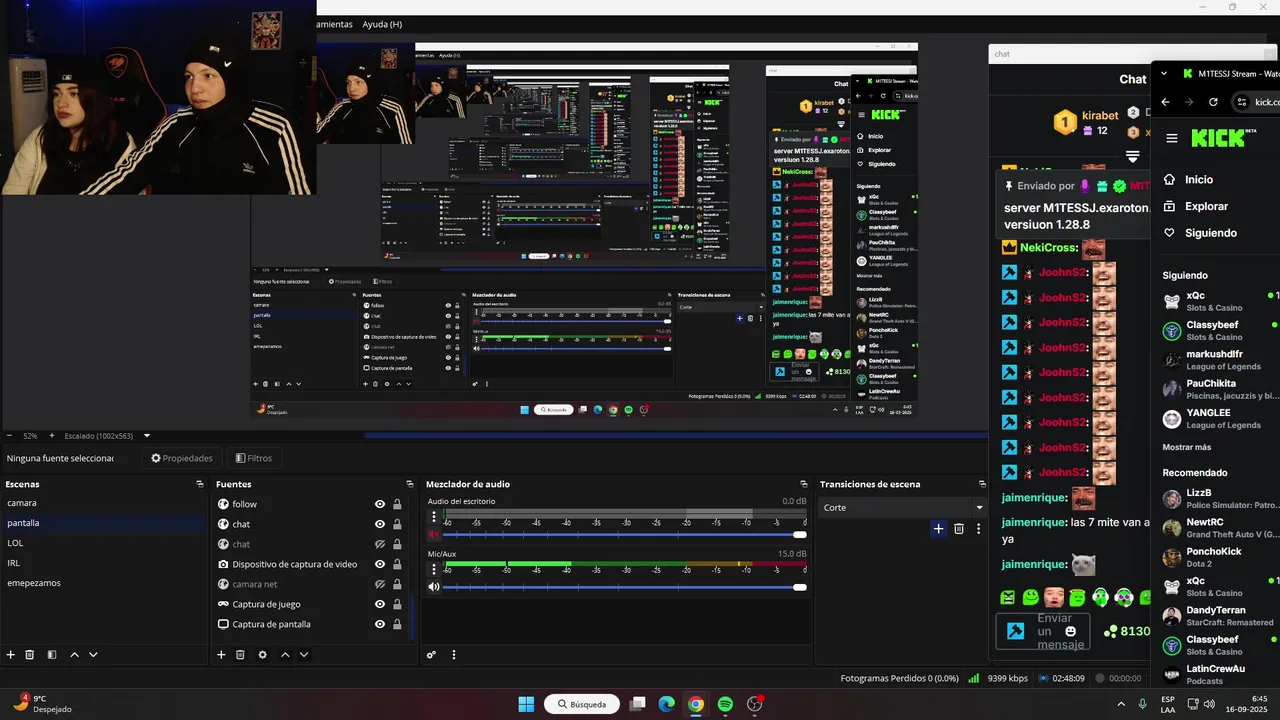
Task: Toggle visibility of the Captura de pantalla source
Action: coord(380,624)
